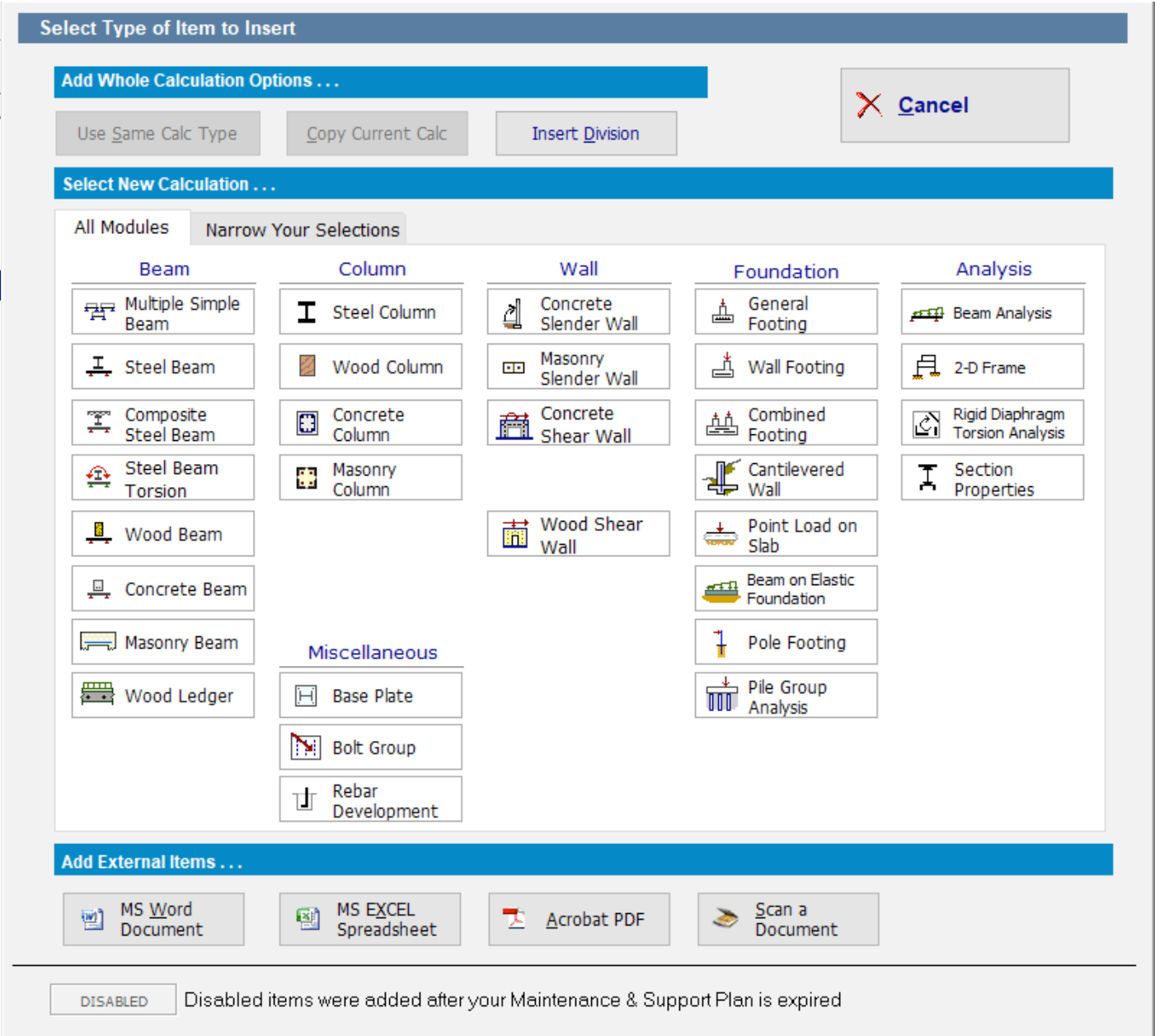Viewport: 1155px width, 1036px height.
Task: Click the Multiple Simple Beam icon
Action: pos(99,312)
